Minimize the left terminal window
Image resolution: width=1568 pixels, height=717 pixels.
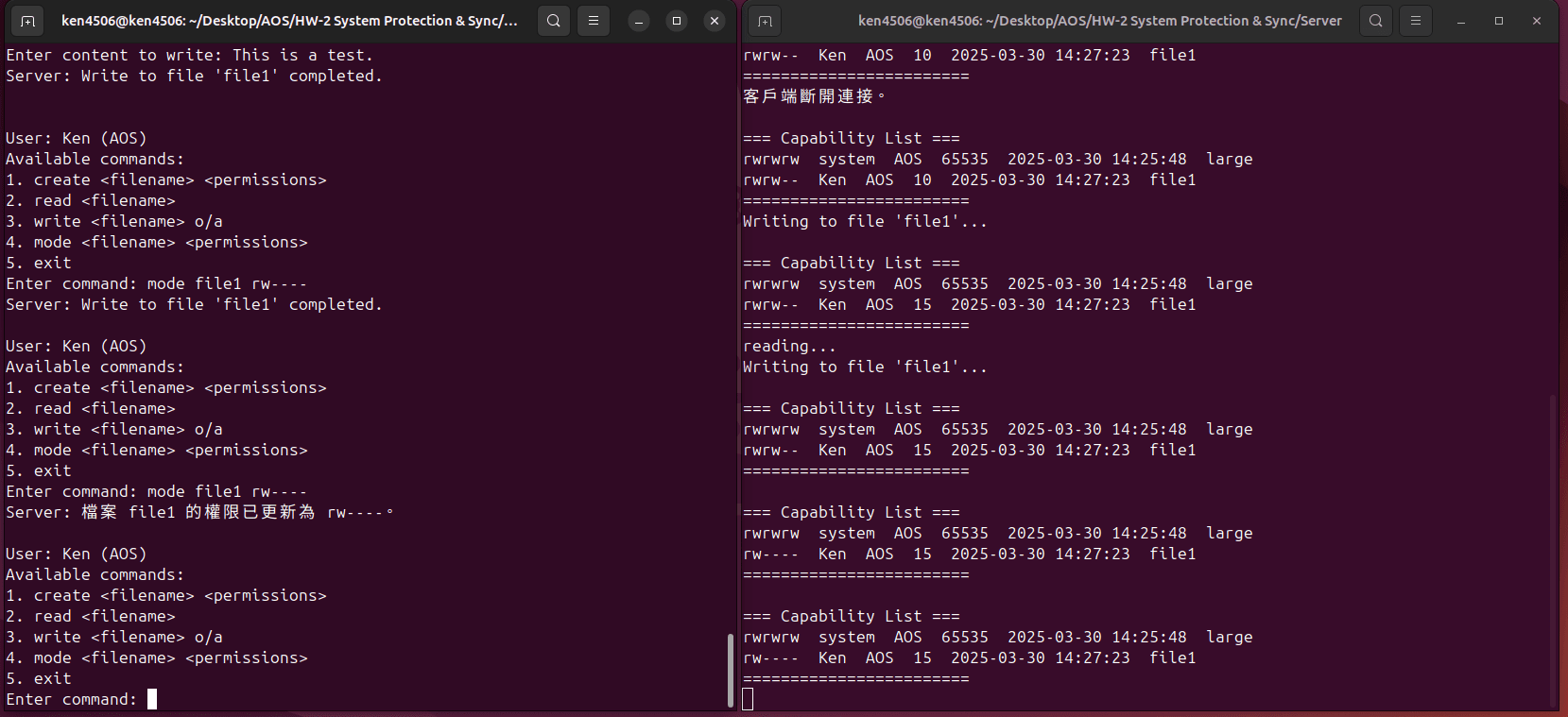pyautogui.click(x=639, y=21)
